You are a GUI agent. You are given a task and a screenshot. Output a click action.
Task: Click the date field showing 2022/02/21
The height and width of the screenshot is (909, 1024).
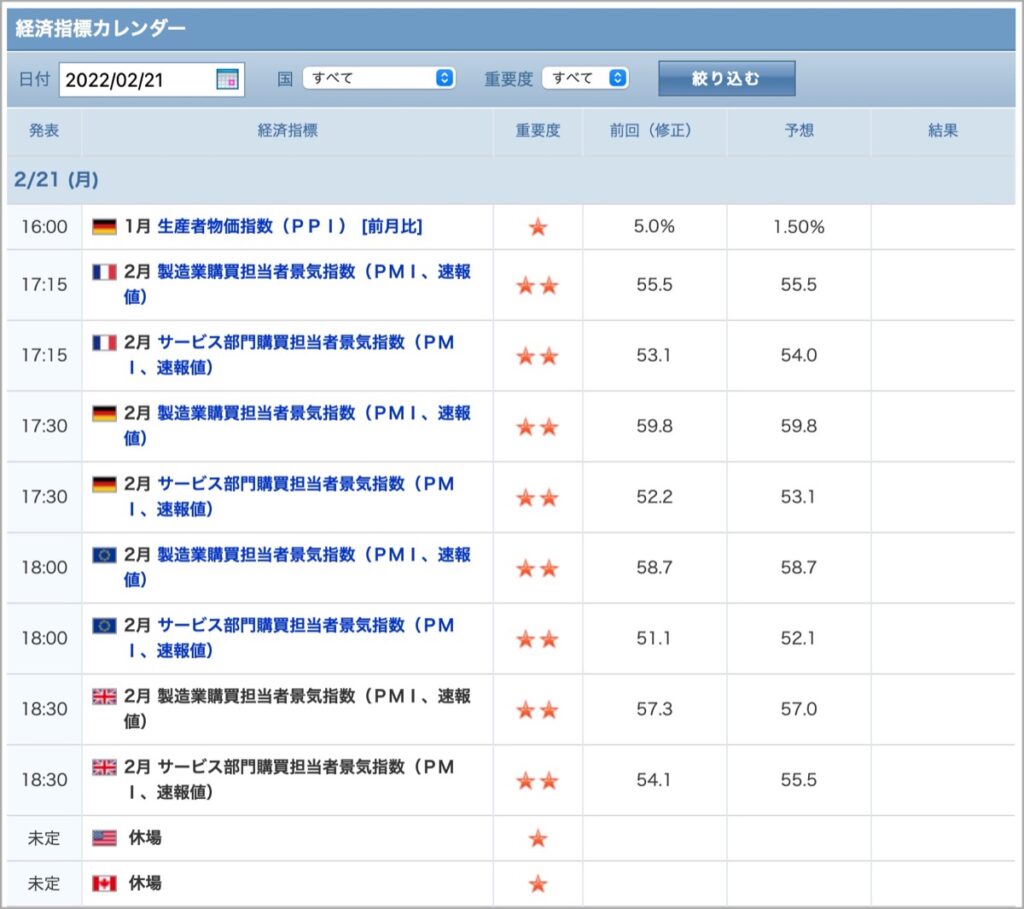[x=152, y=80]
